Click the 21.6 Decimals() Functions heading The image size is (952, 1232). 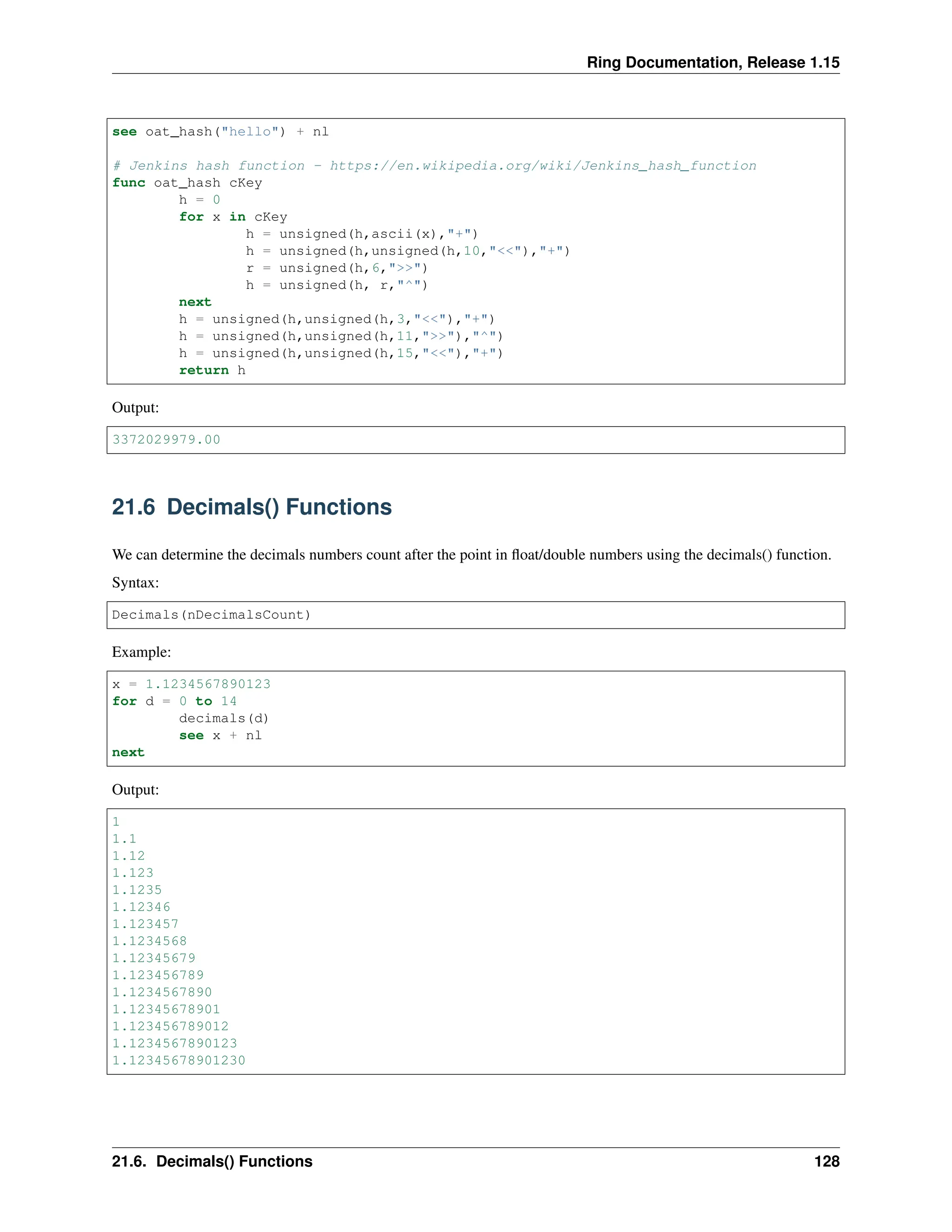(251, 507)
